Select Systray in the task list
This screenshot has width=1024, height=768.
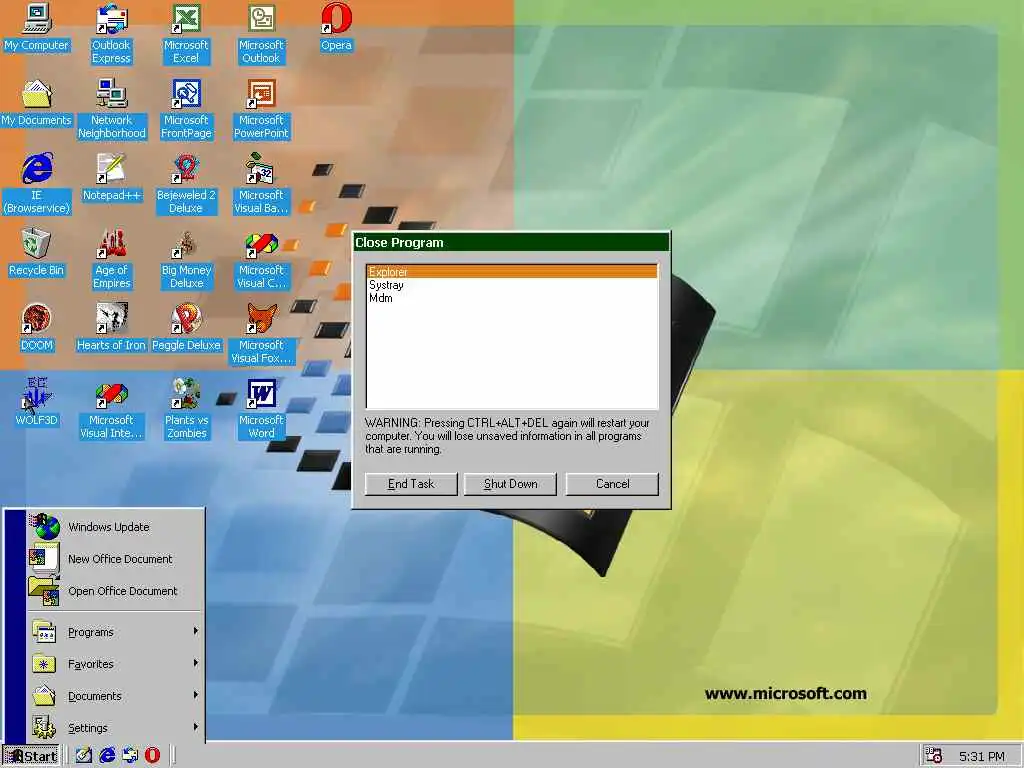512,285
